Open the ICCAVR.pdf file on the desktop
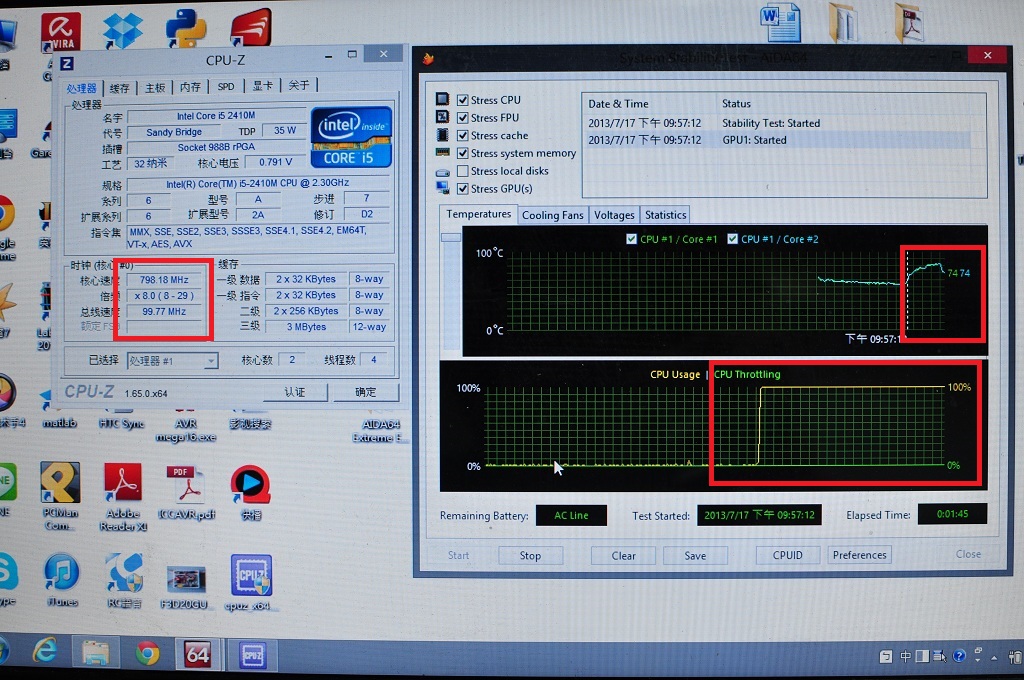Image resolution: width=1024 pixels, height=680 pixels. [x=187, y=491]
